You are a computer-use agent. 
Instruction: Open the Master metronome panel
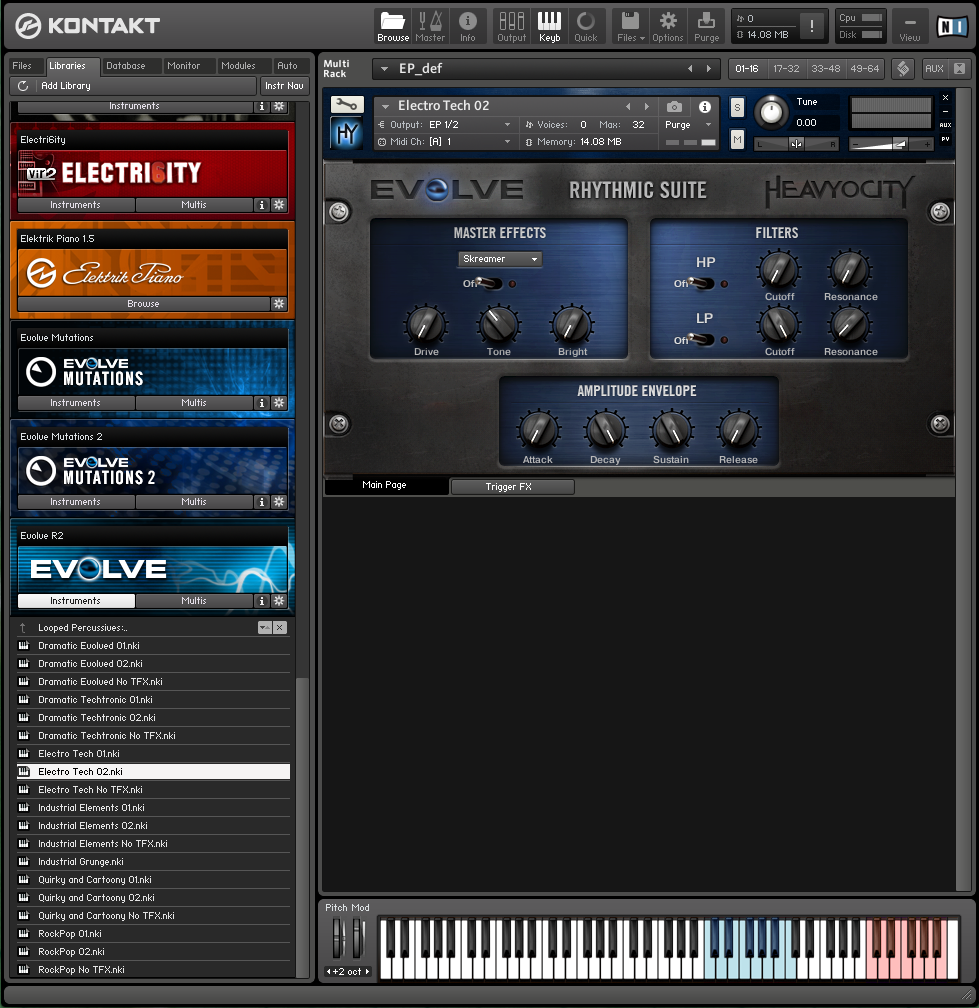click(x=430, y=26)
